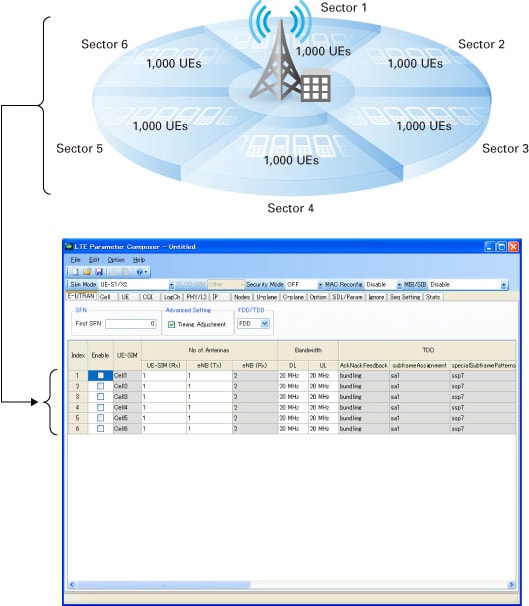Expand the Sim Mode UE-S1/X2 dropdown
The height and width of the screenshot is (606, 529).
[171, 285]
